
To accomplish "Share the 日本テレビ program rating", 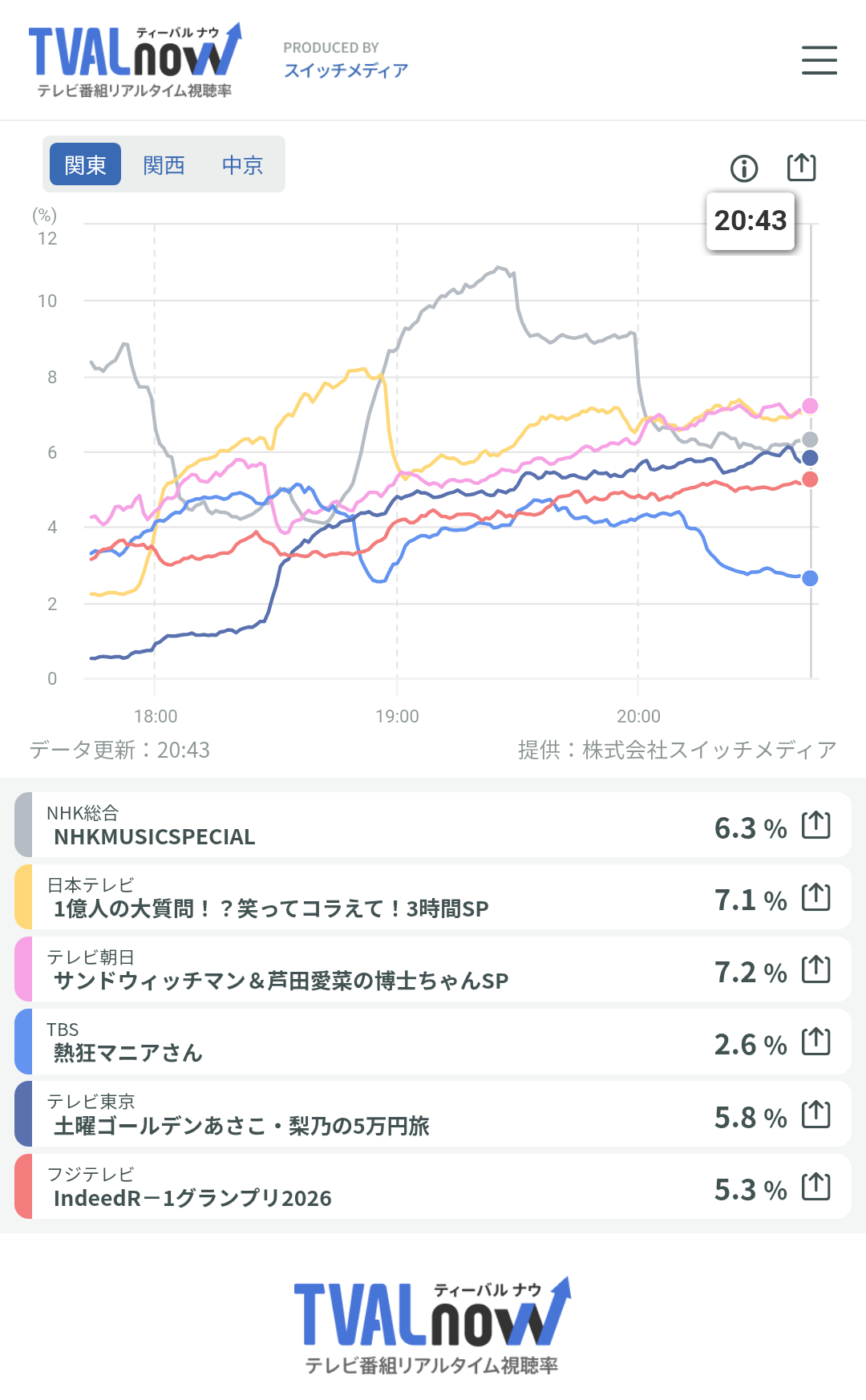I will 816,896.
